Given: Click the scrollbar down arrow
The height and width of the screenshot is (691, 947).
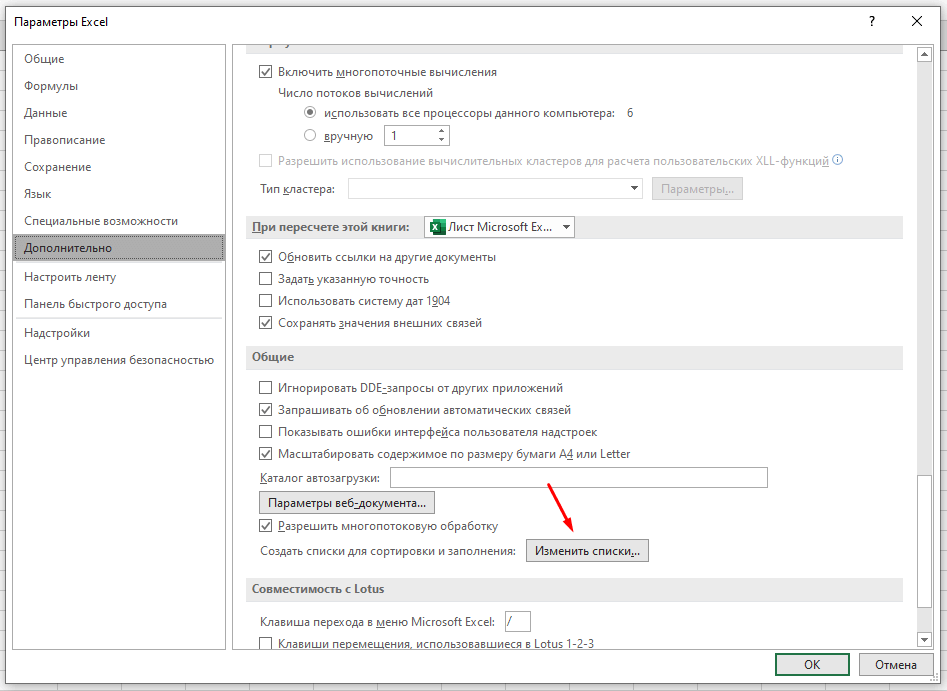Looking at the screenshot, I should [x=924, y=639].
